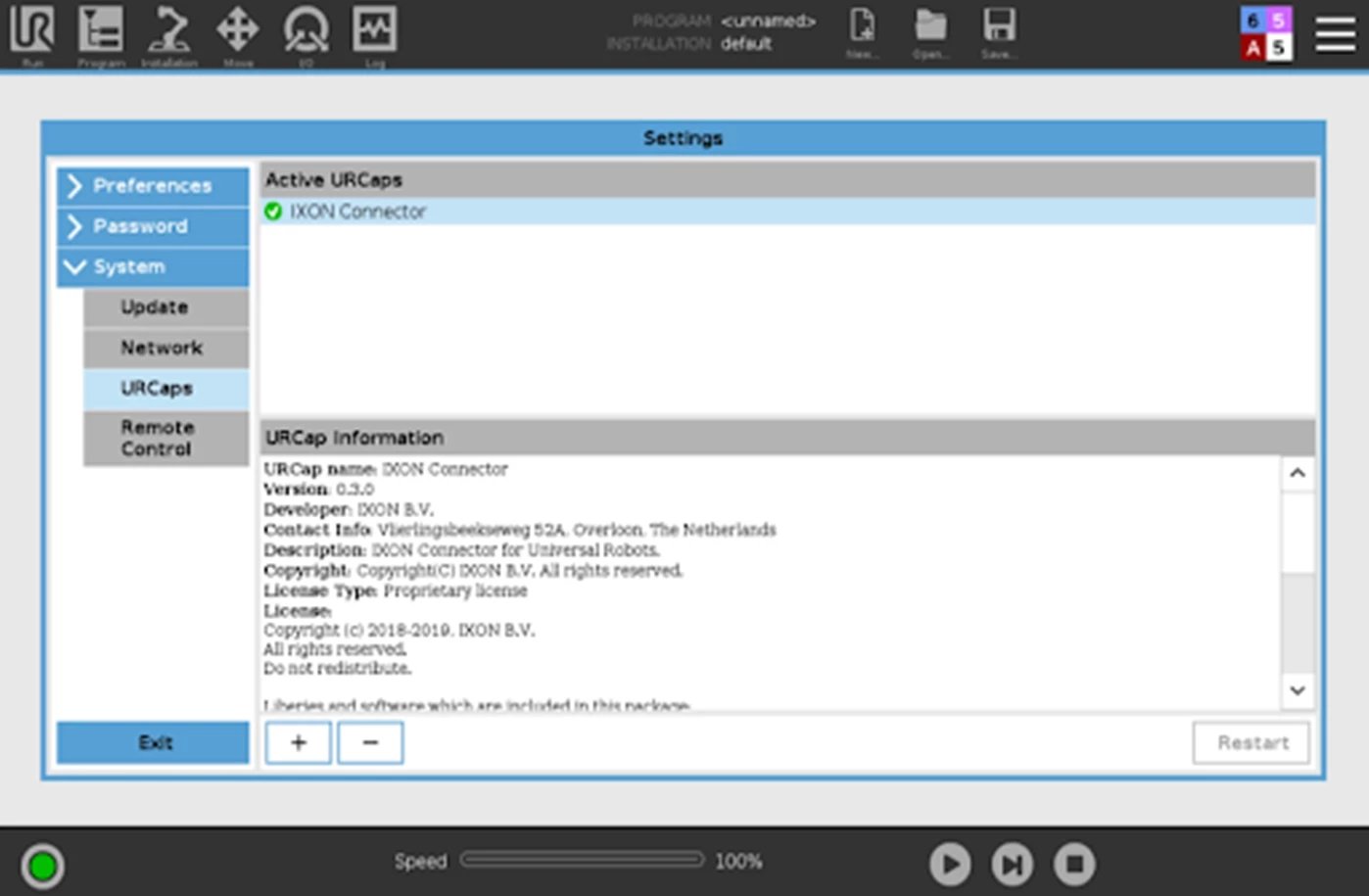Select the Program icon in top toolbar
Screen dimensions: 1369x896
[99, 34]
